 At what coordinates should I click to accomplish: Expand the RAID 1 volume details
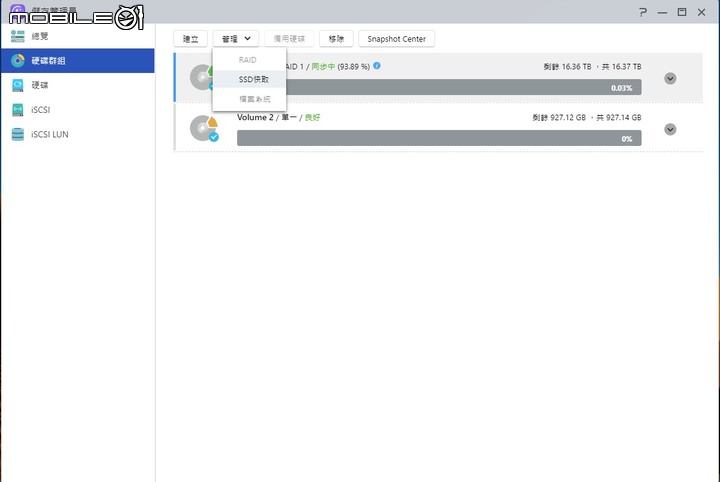point(670,78)
